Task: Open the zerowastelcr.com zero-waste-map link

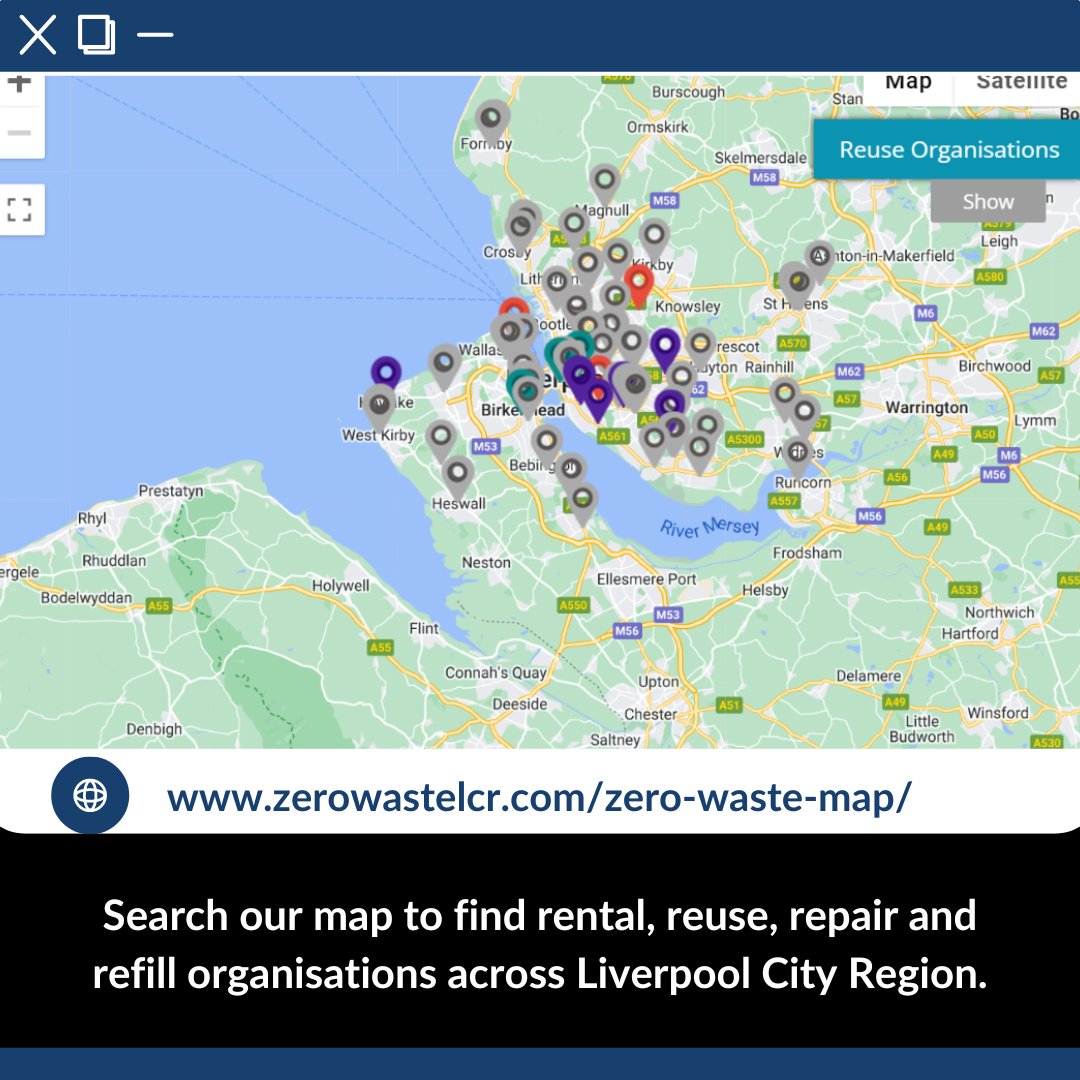Action: click(539, 798)
